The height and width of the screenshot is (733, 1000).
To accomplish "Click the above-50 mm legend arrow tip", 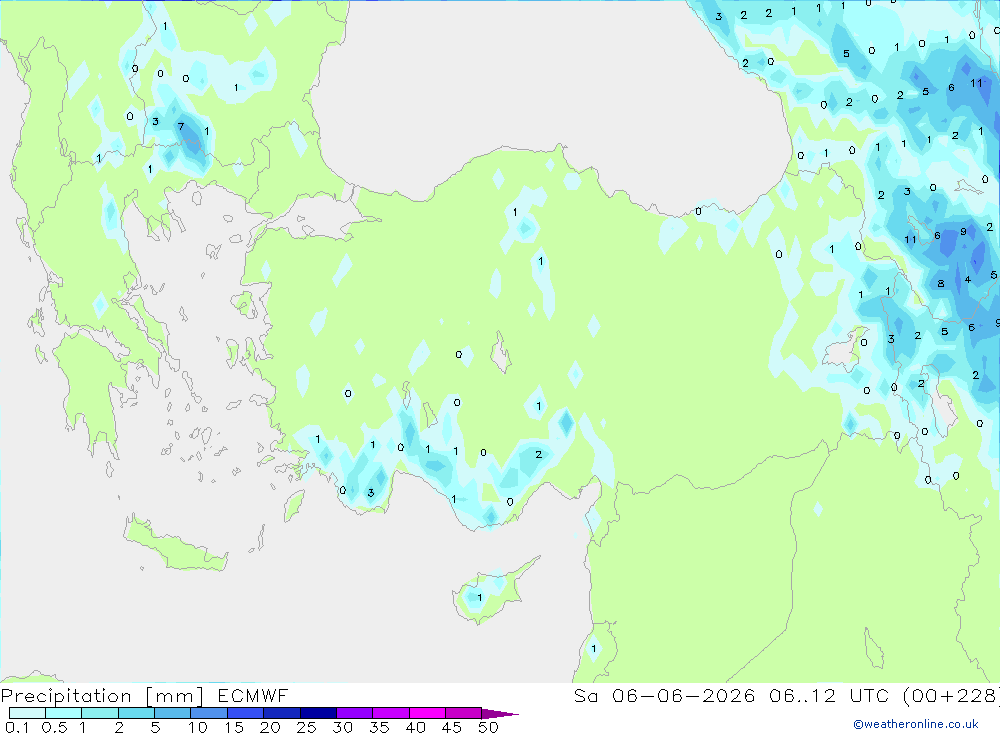I will click(x=499, y=714).
